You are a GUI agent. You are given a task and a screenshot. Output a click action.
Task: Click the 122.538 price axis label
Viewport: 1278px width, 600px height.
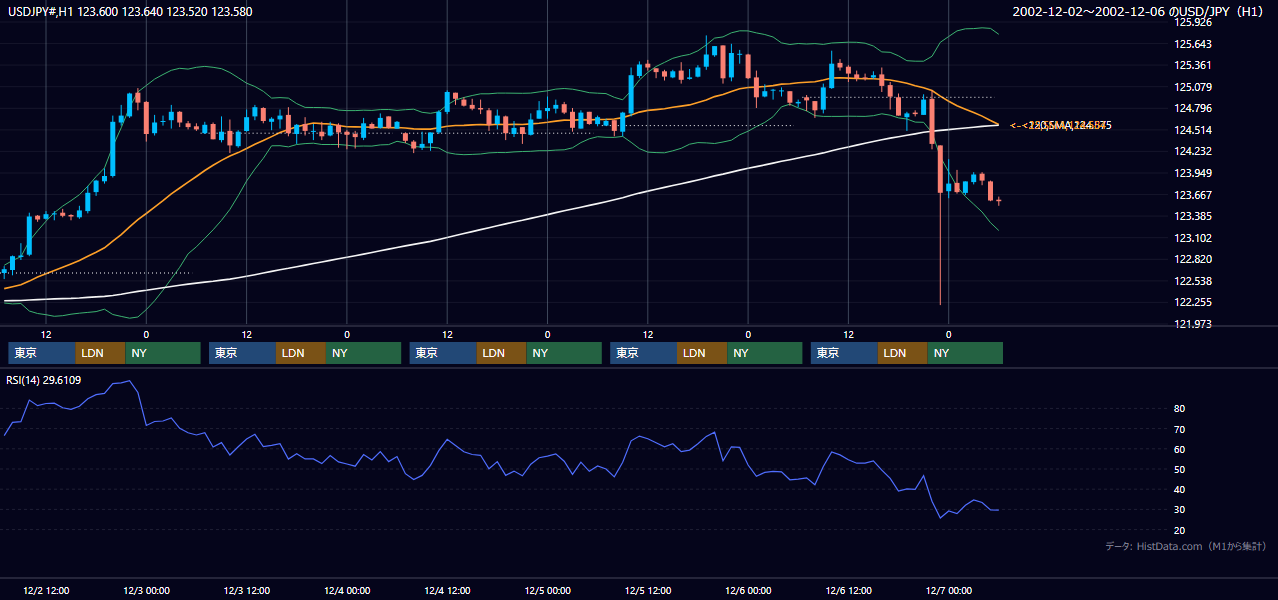coord(1193,281)
